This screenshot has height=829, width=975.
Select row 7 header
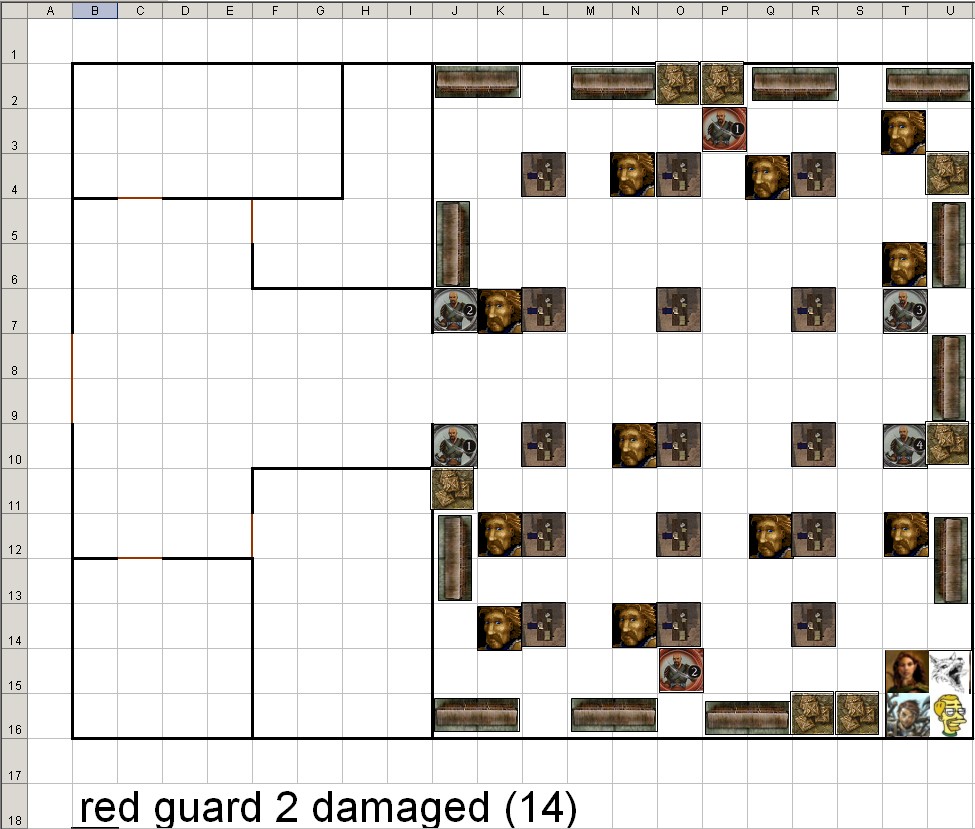[14, 311]
